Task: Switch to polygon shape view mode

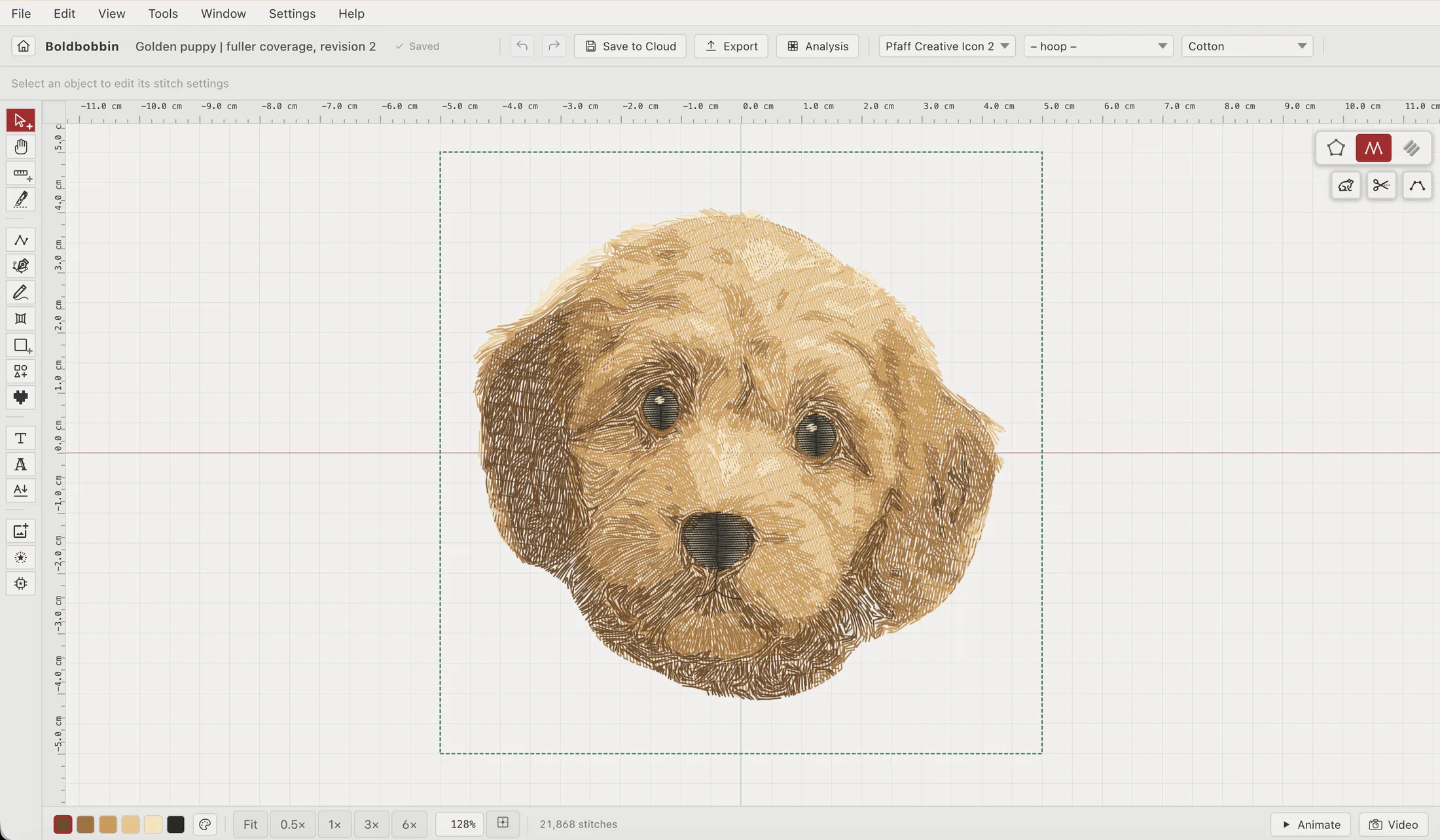Action: (x=1336, y=149)
